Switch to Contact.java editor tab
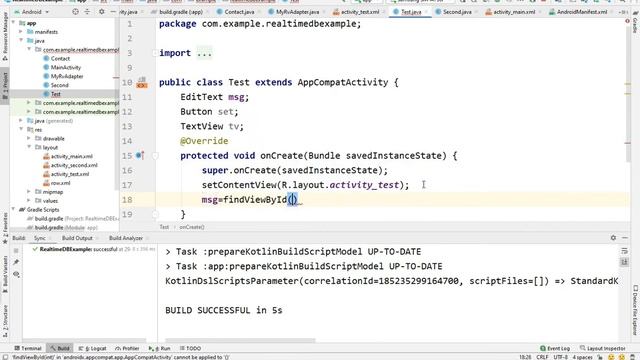The width and height of the screenshot is (640, 360). 239,12
